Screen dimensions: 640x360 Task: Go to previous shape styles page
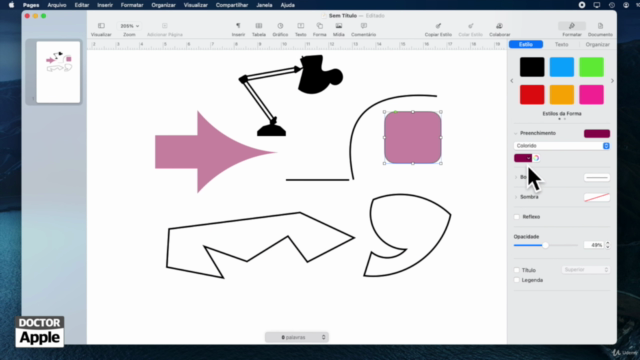click(512, 81)
